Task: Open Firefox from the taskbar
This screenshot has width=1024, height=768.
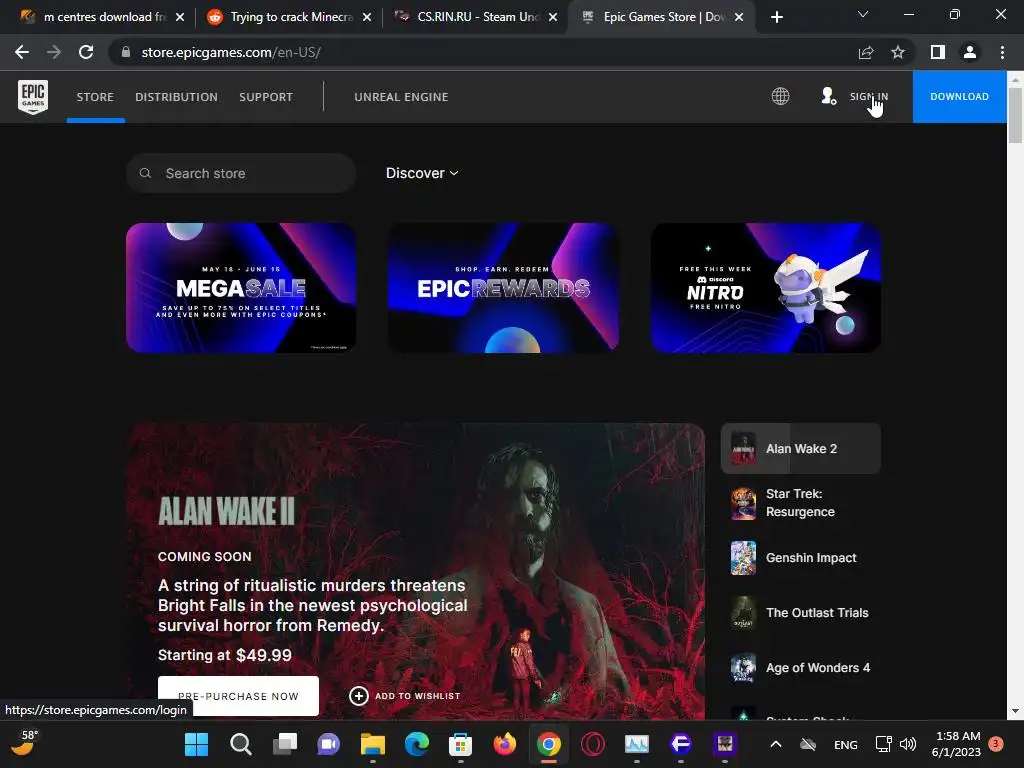Action: tap(505, 744)
